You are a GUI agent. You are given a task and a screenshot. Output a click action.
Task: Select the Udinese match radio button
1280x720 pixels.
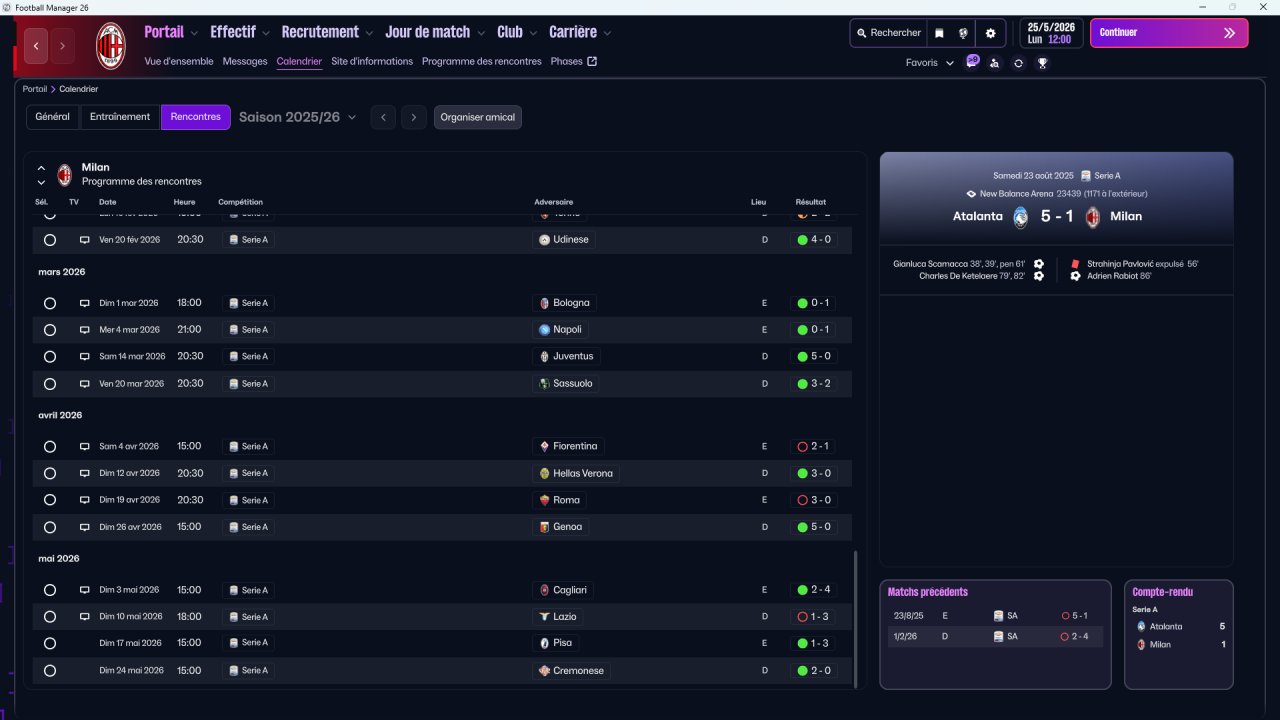coord(50,240)
